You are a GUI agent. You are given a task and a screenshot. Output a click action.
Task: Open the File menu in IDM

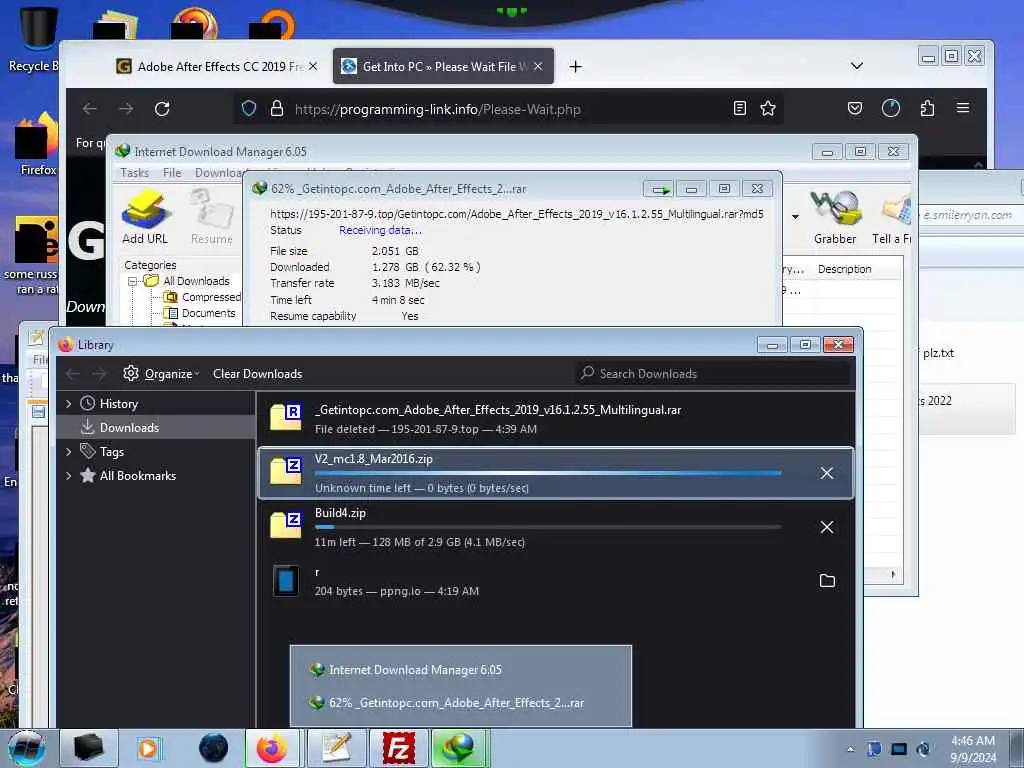(172, 172)
